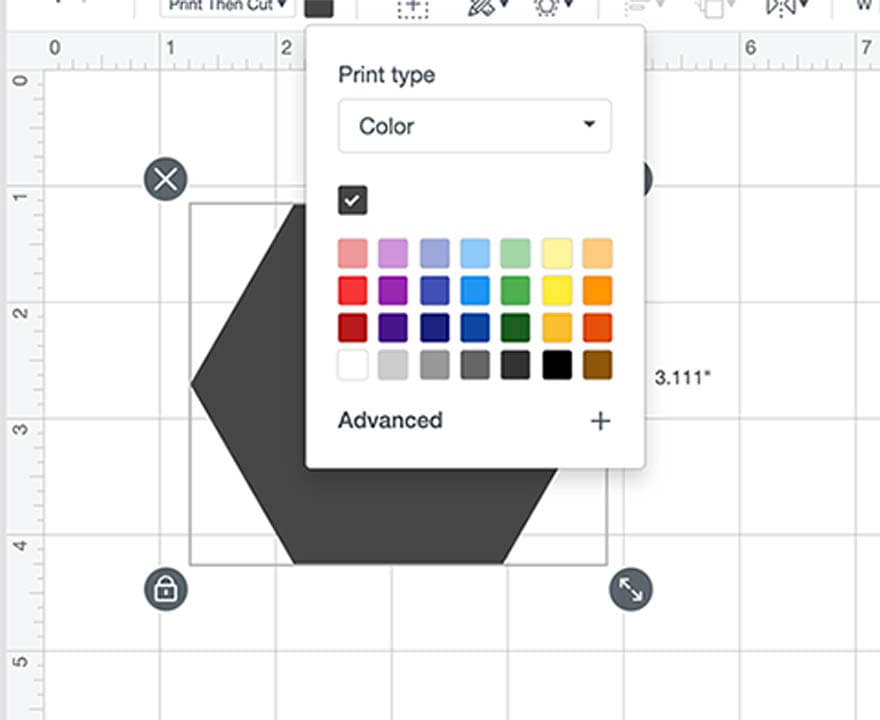Image resolution: width=880 pixels, height=720 pixels.
Task: Click the operation color swatch beside Print Then Cut
Action: click(318, 8)
